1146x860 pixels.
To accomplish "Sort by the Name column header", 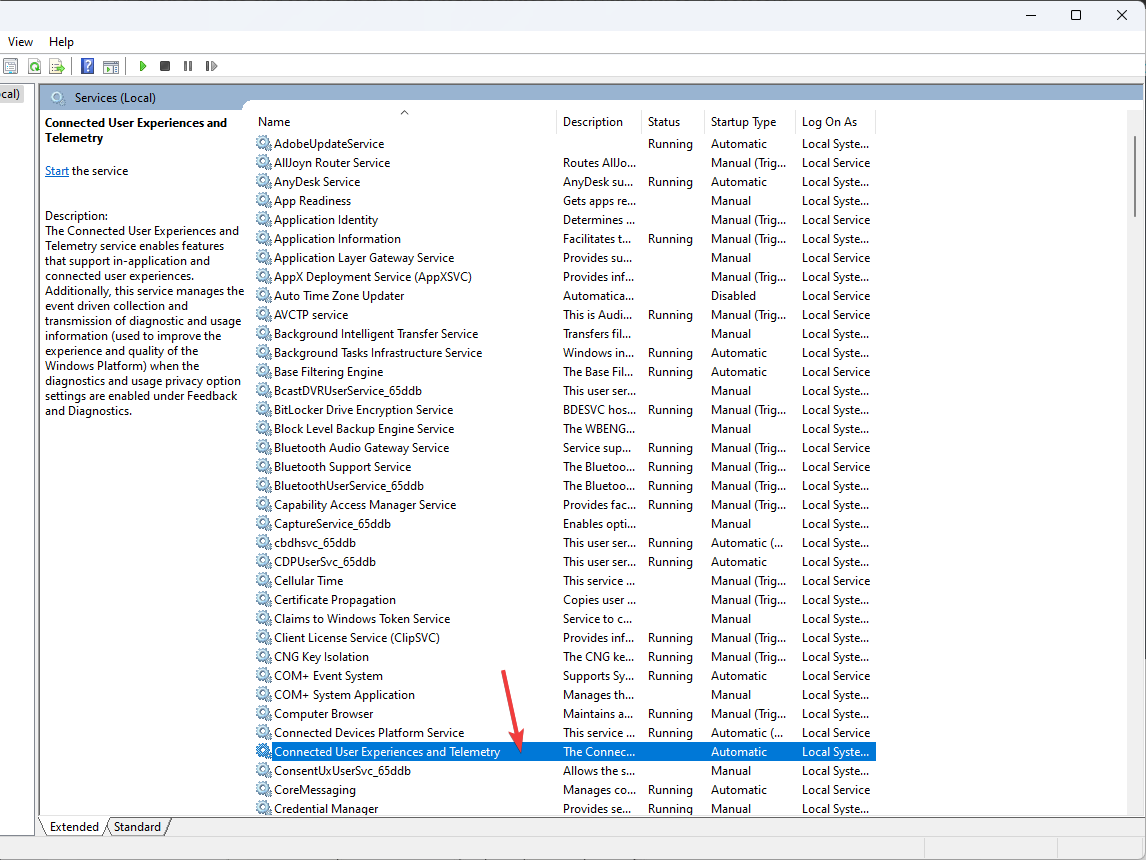I will [274, 122].
